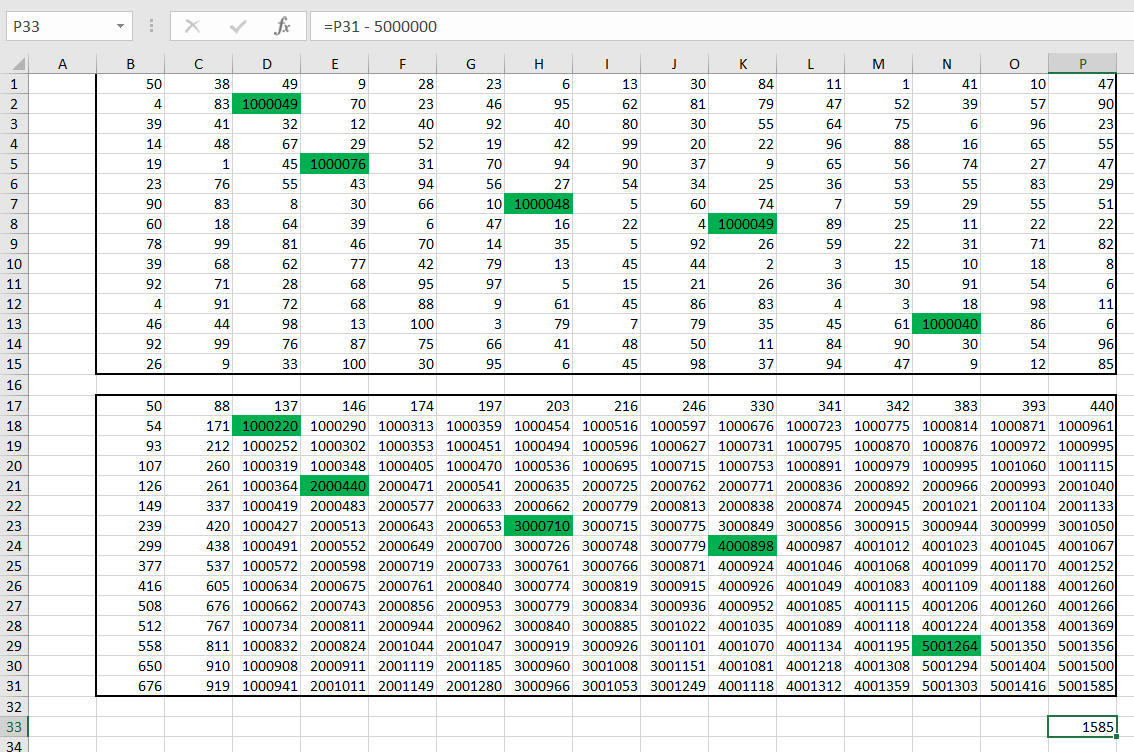Select column header P

[1083, 64]
